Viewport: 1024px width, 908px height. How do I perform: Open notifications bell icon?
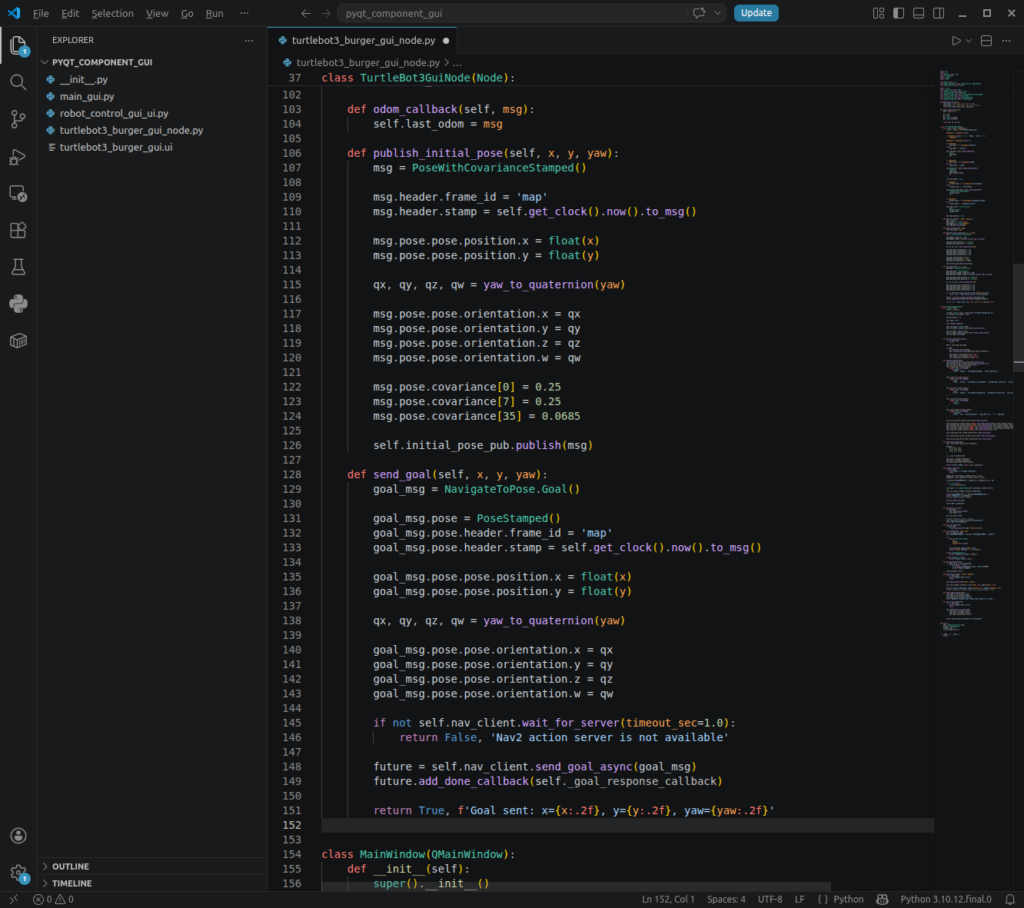pyautogui.click(x=1010, y=900)
